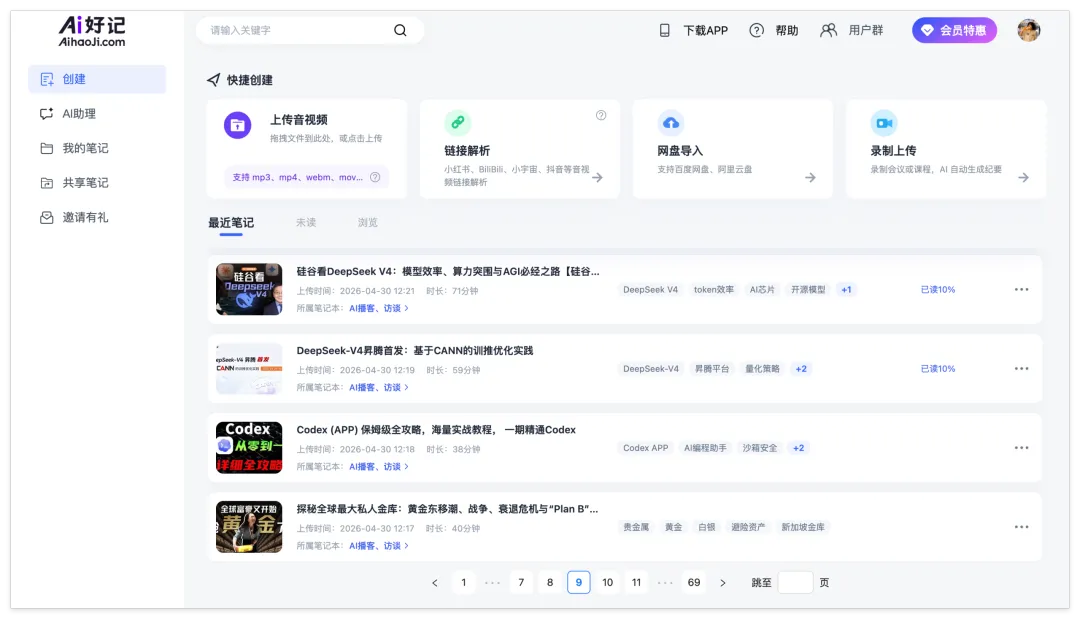Image resolution: width=1080 pixels, height=619 pixels.
Task: Go to next page arrow in pagination
Action: [x=723, y=583]
